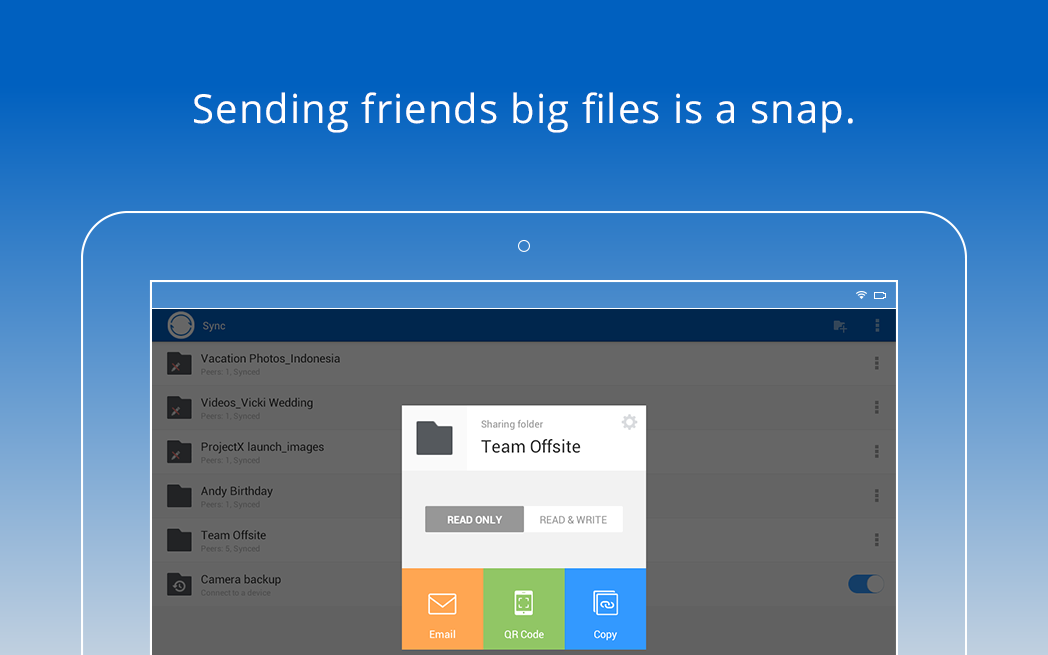
Task: Click the folder thumbnail in the sharing dialog
Action: (434, 438)
